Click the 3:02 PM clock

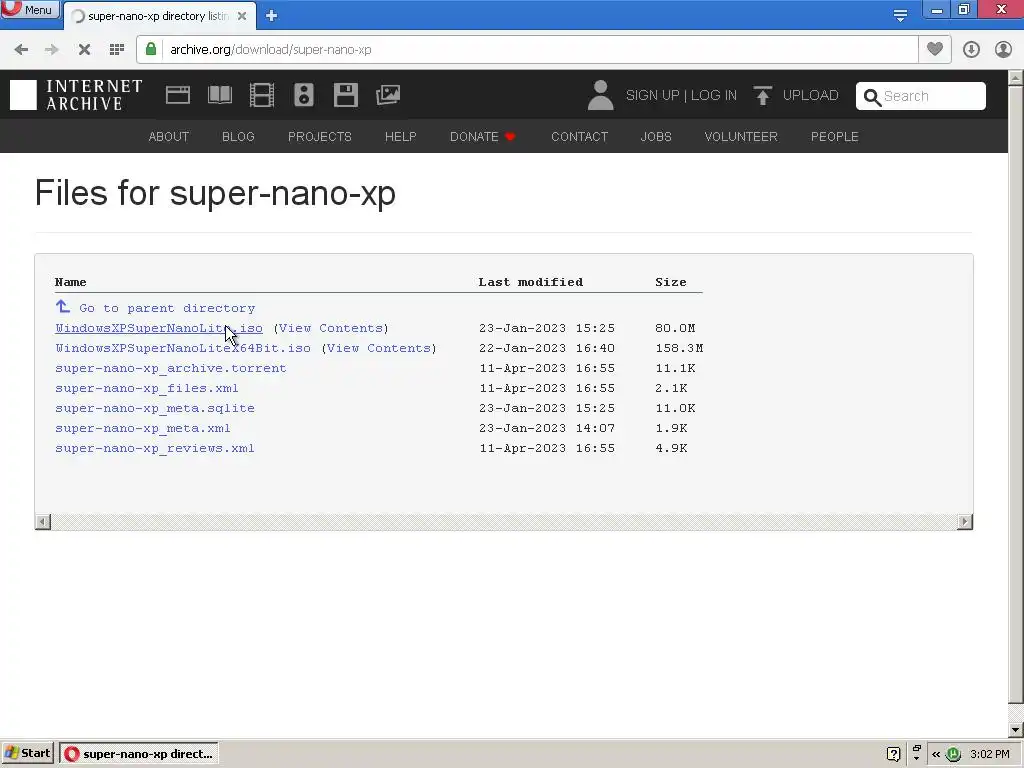point(990,754)
